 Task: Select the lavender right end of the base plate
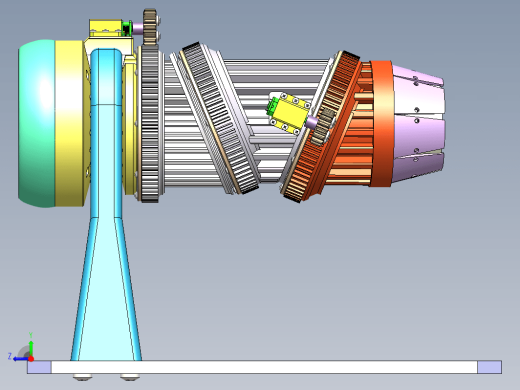point(490,367)
